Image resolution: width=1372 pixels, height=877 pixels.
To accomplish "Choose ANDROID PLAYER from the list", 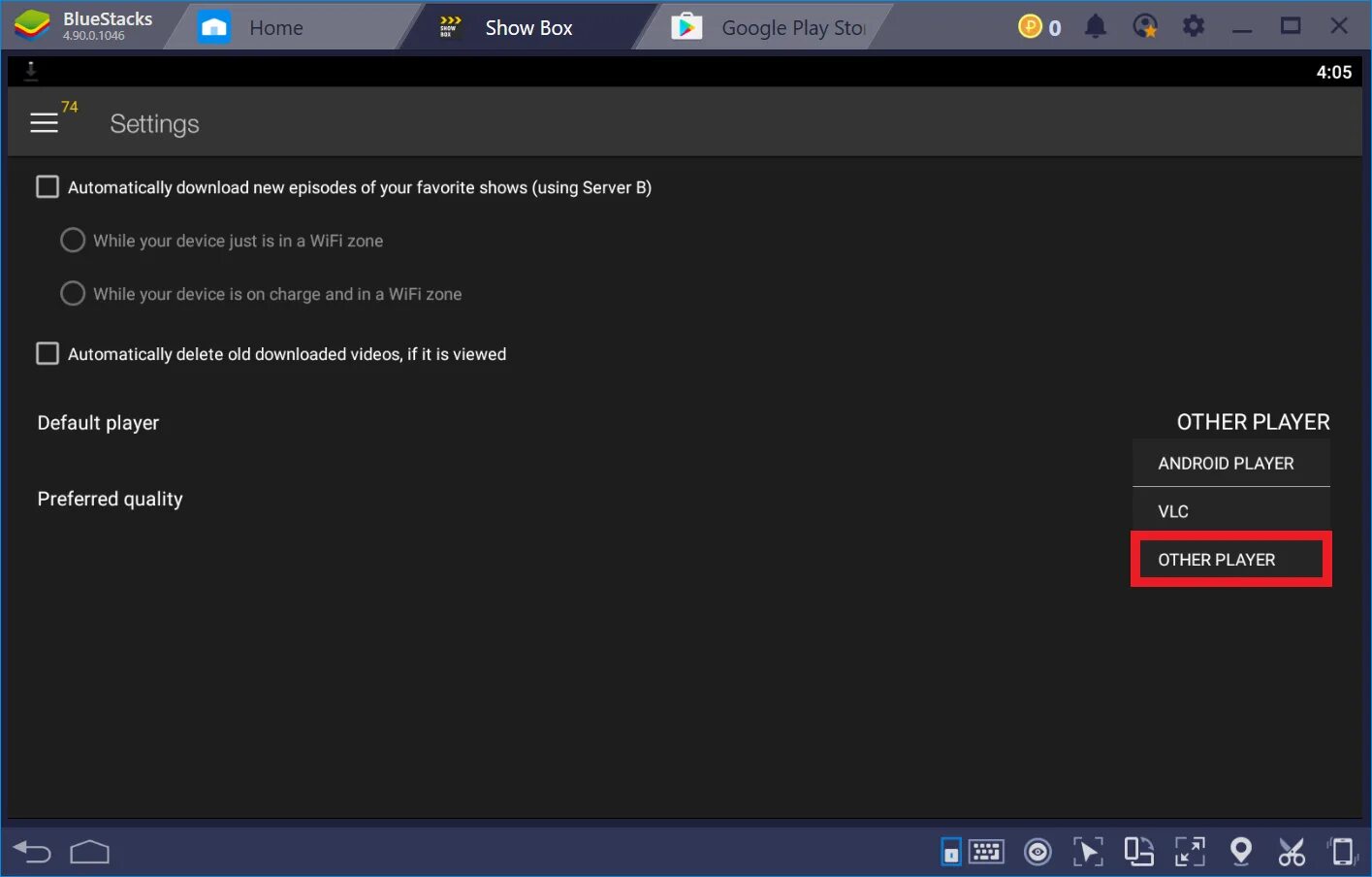I will 1231,463.
